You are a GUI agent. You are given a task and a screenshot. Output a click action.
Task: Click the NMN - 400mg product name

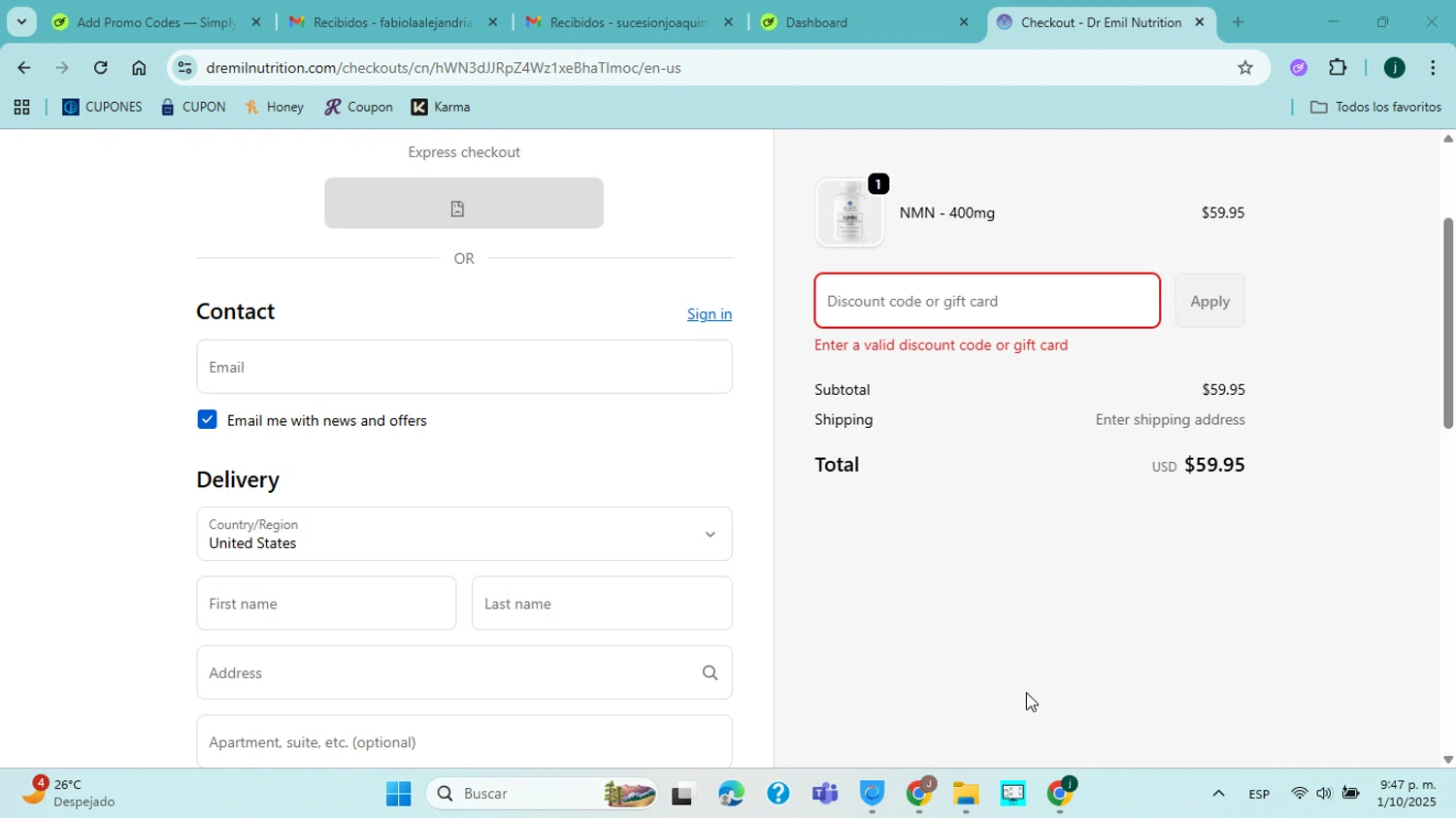pos(947,213)
